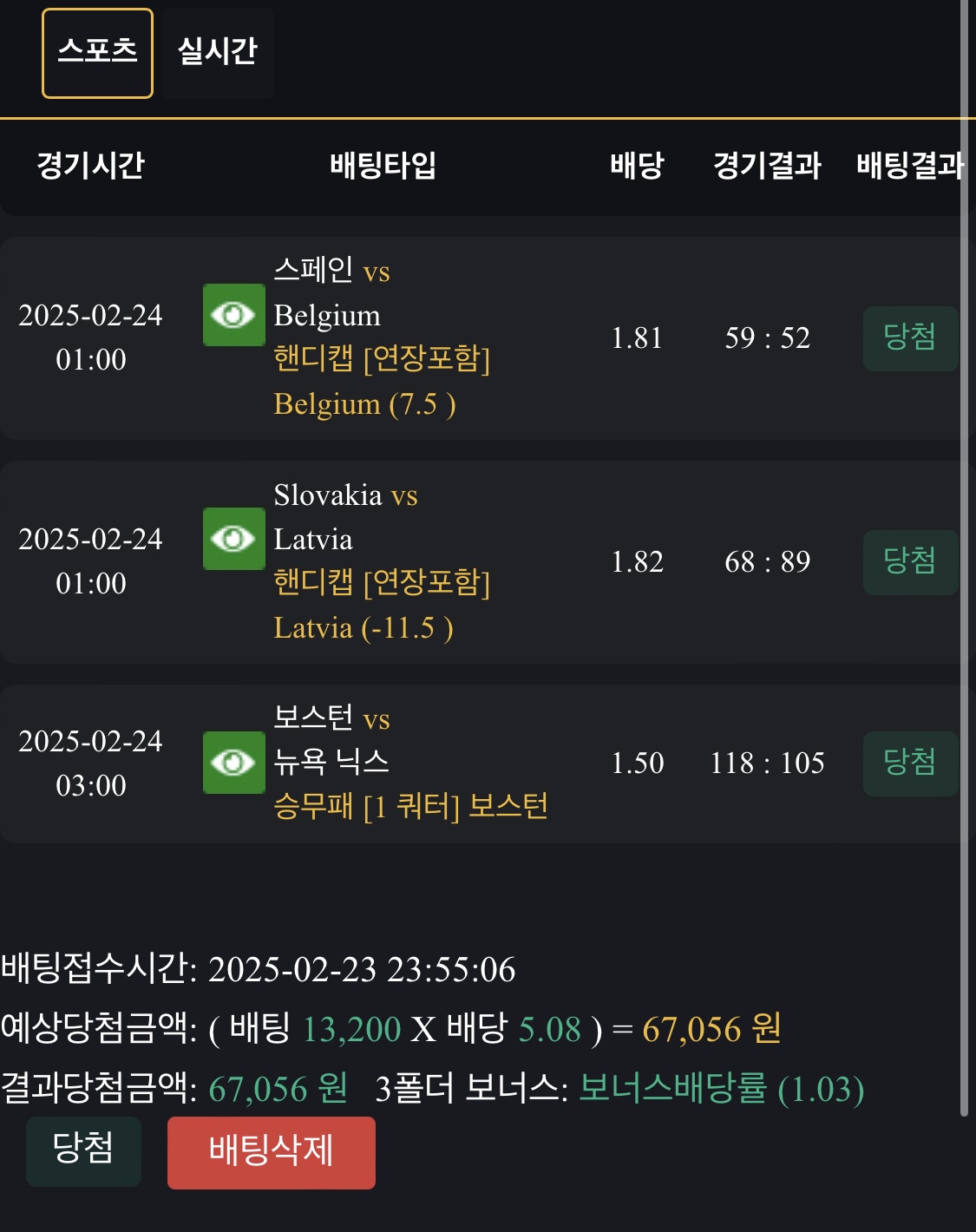Click the 당첨 button at the bottom

tap(83, 1150)
